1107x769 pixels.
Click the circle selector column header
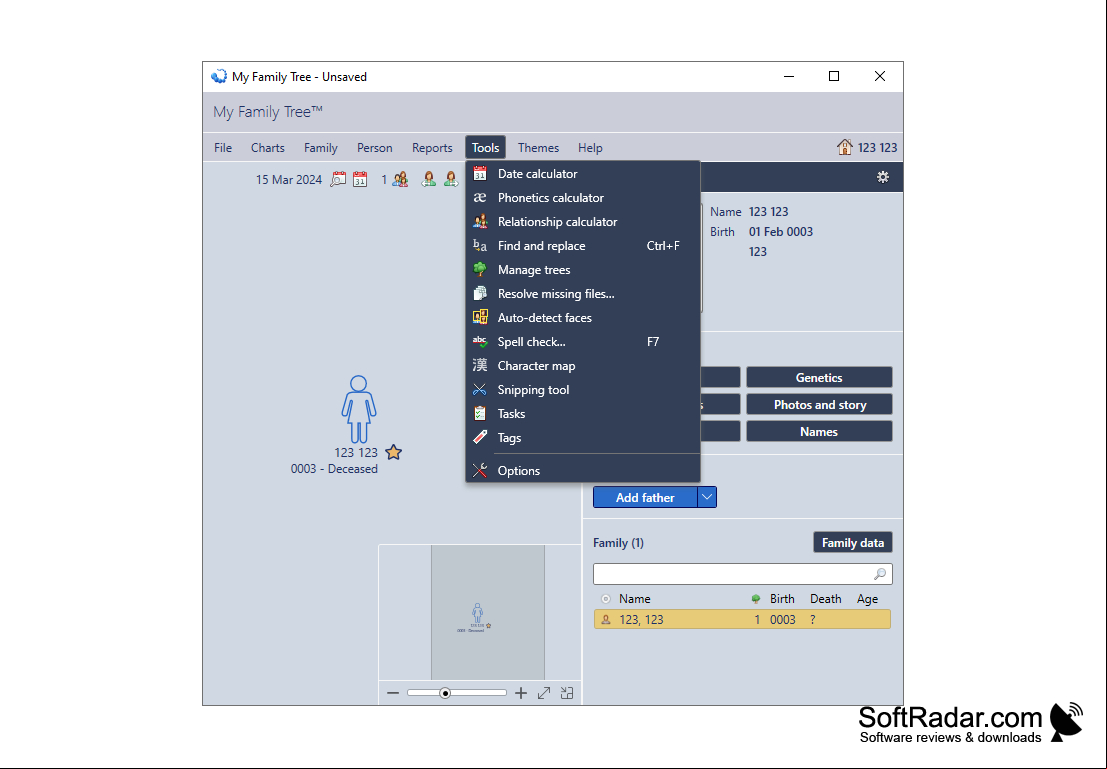click(x=606, y=599)
